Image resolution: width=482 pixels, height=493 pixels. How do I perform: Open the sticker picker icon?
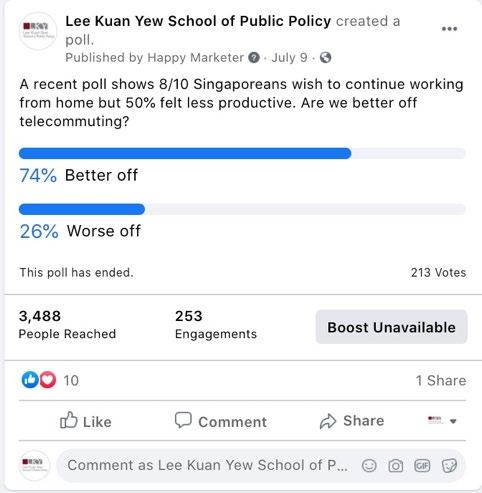[449, 466]
